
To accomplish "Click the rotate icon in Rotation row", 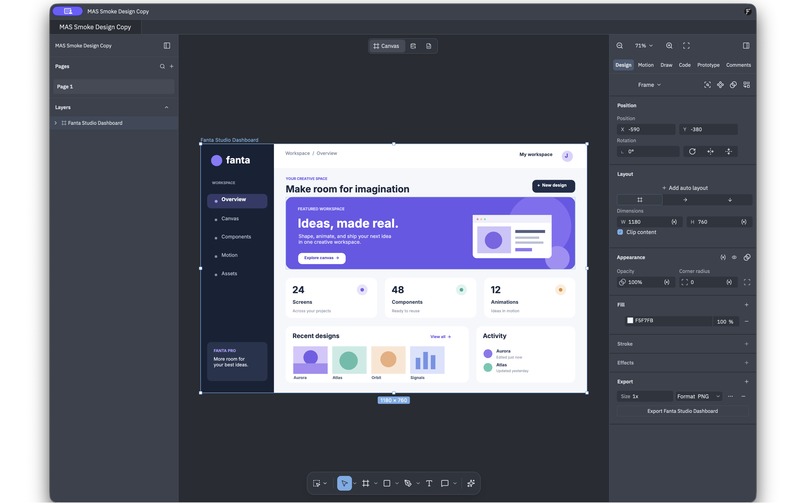I will tap(692, 152).
